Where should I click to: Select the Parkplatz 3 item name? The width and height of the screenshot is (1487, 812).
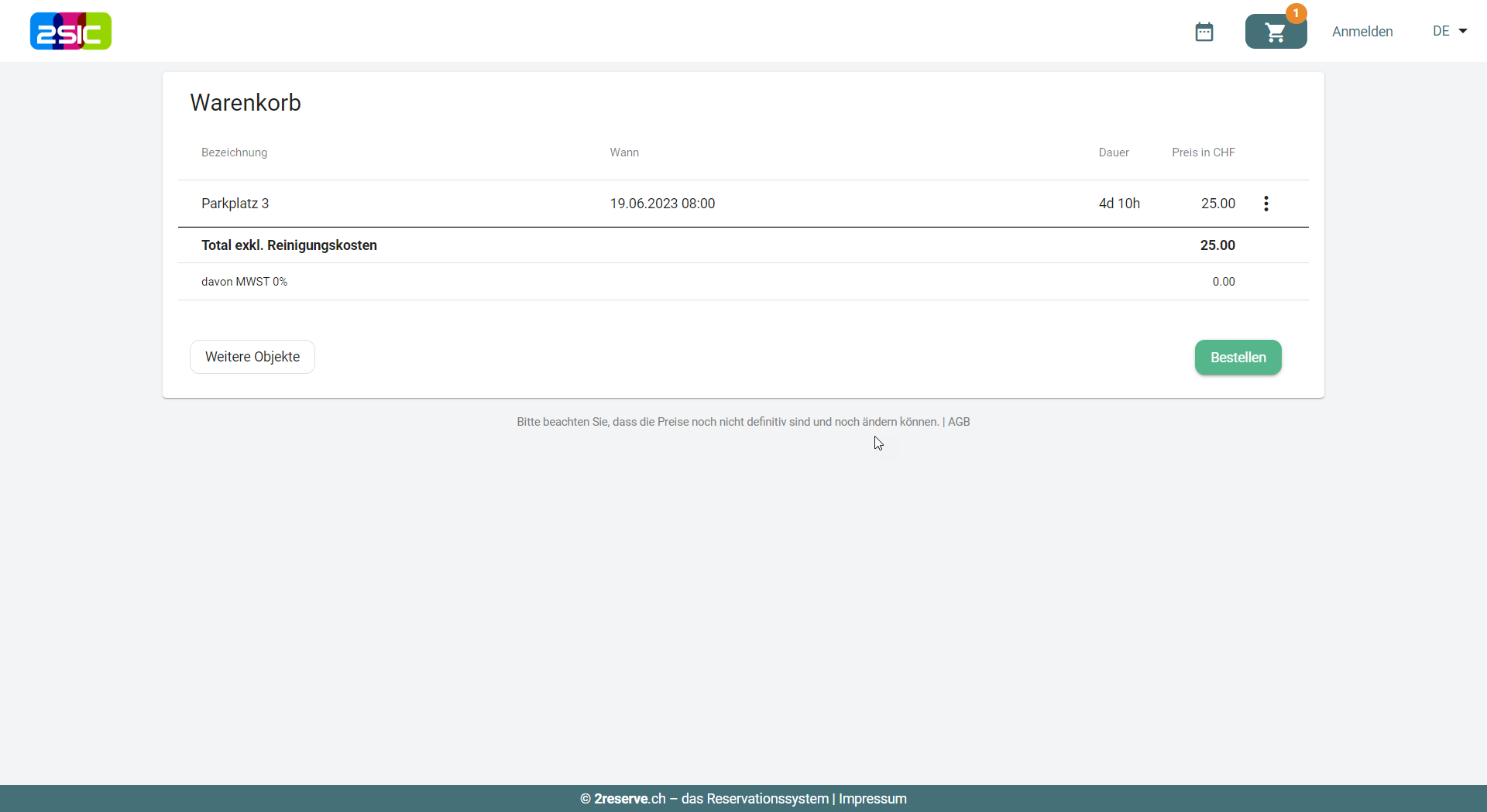click(x=235, y=204)
